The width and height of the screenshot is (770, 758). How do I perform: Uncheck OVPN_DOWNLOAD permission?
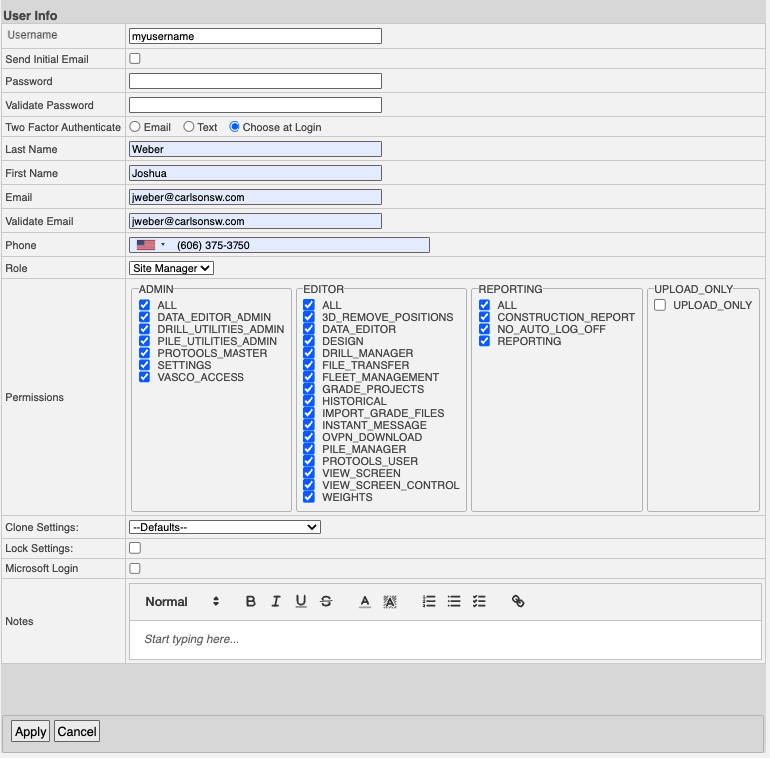pos(309,437)
